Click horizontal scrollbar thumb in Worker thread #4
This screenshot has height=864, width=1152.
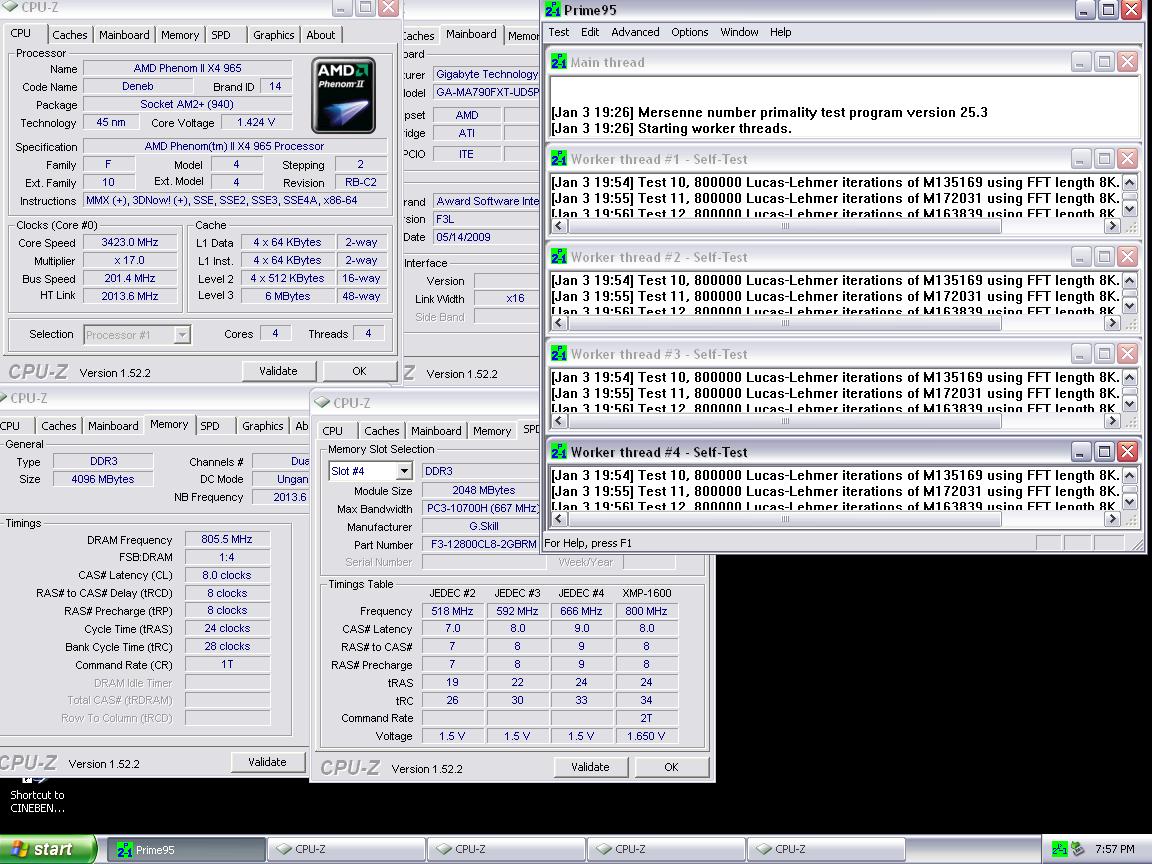[x=784, y=519]
